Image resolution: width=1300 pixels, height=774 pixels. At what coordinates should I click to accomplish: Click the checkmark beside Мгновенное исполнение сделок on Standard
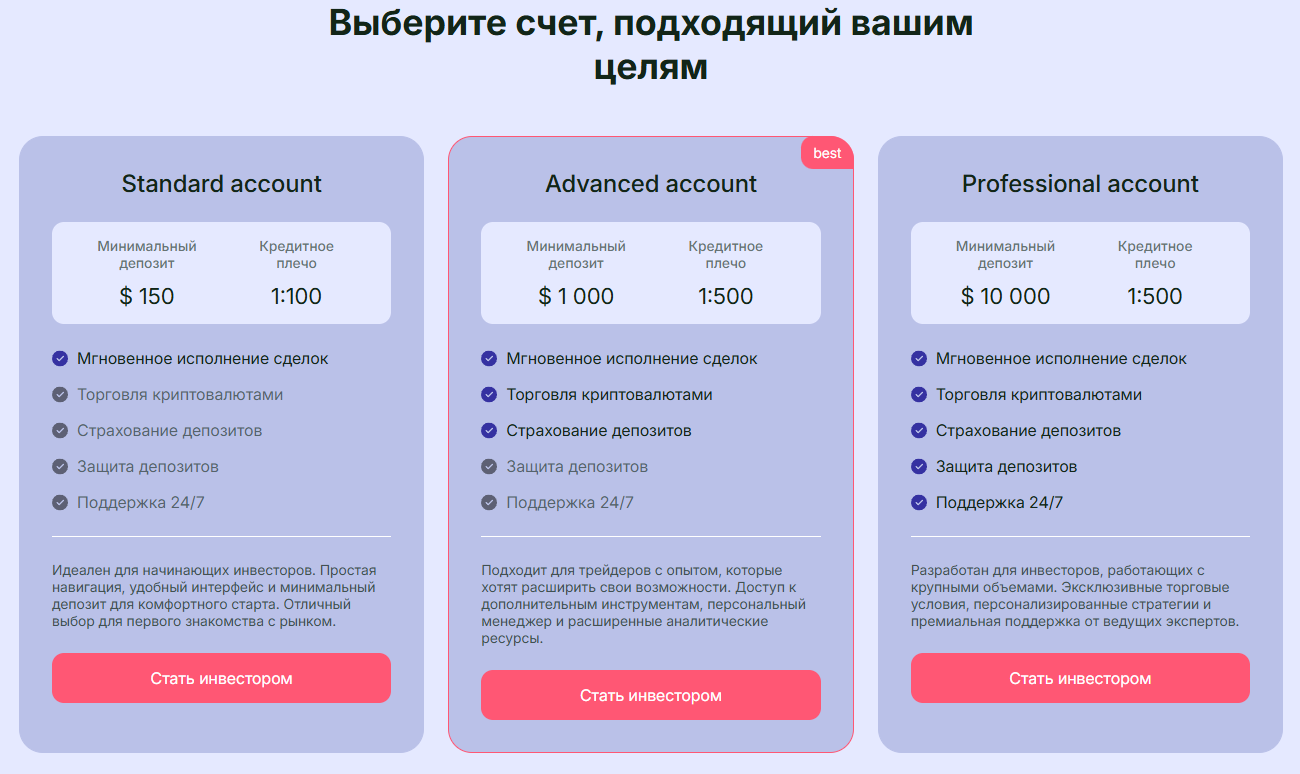point(60,358)
